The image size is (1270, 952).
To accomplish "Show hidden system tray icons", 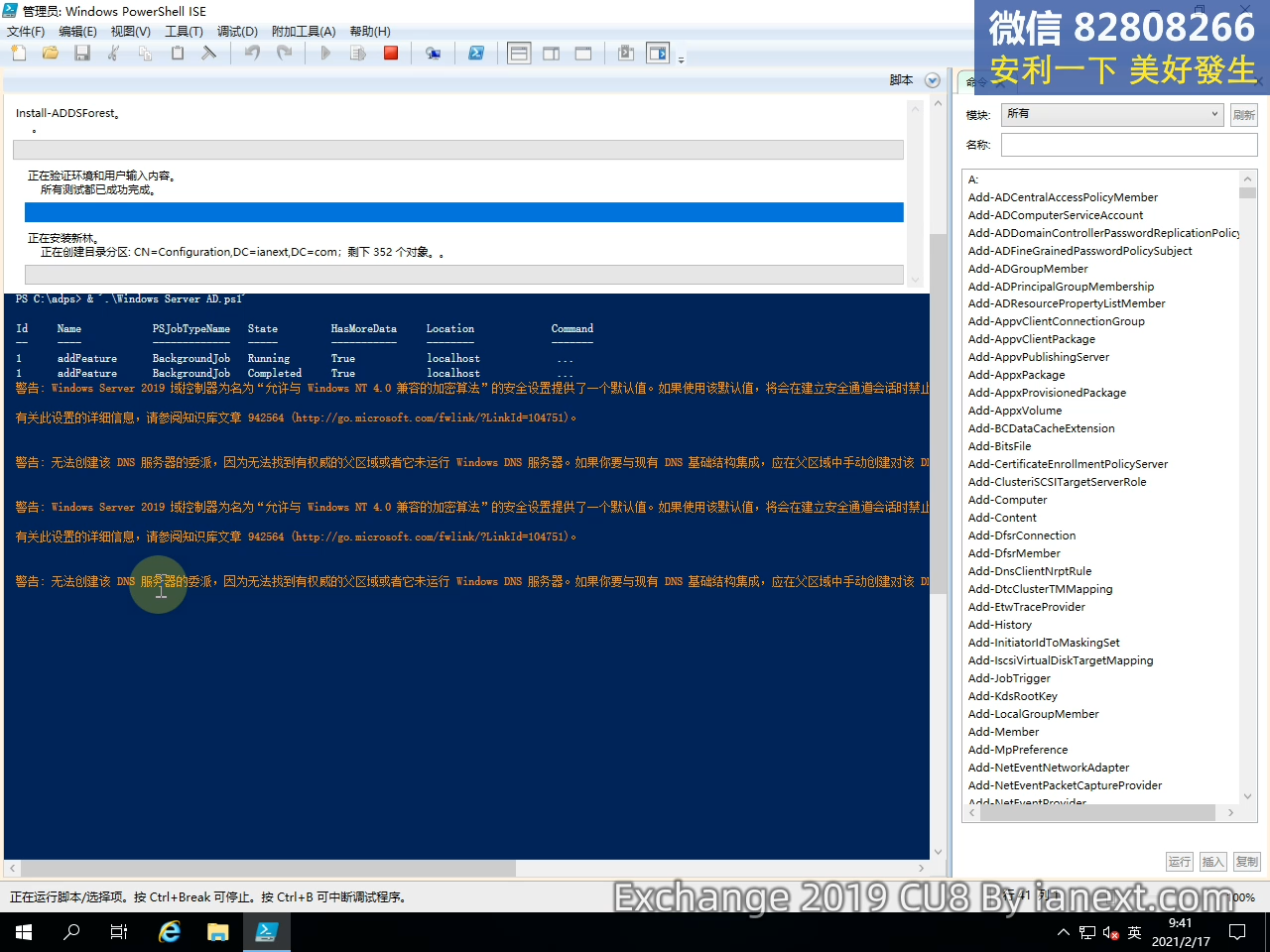I will 1064,932.
